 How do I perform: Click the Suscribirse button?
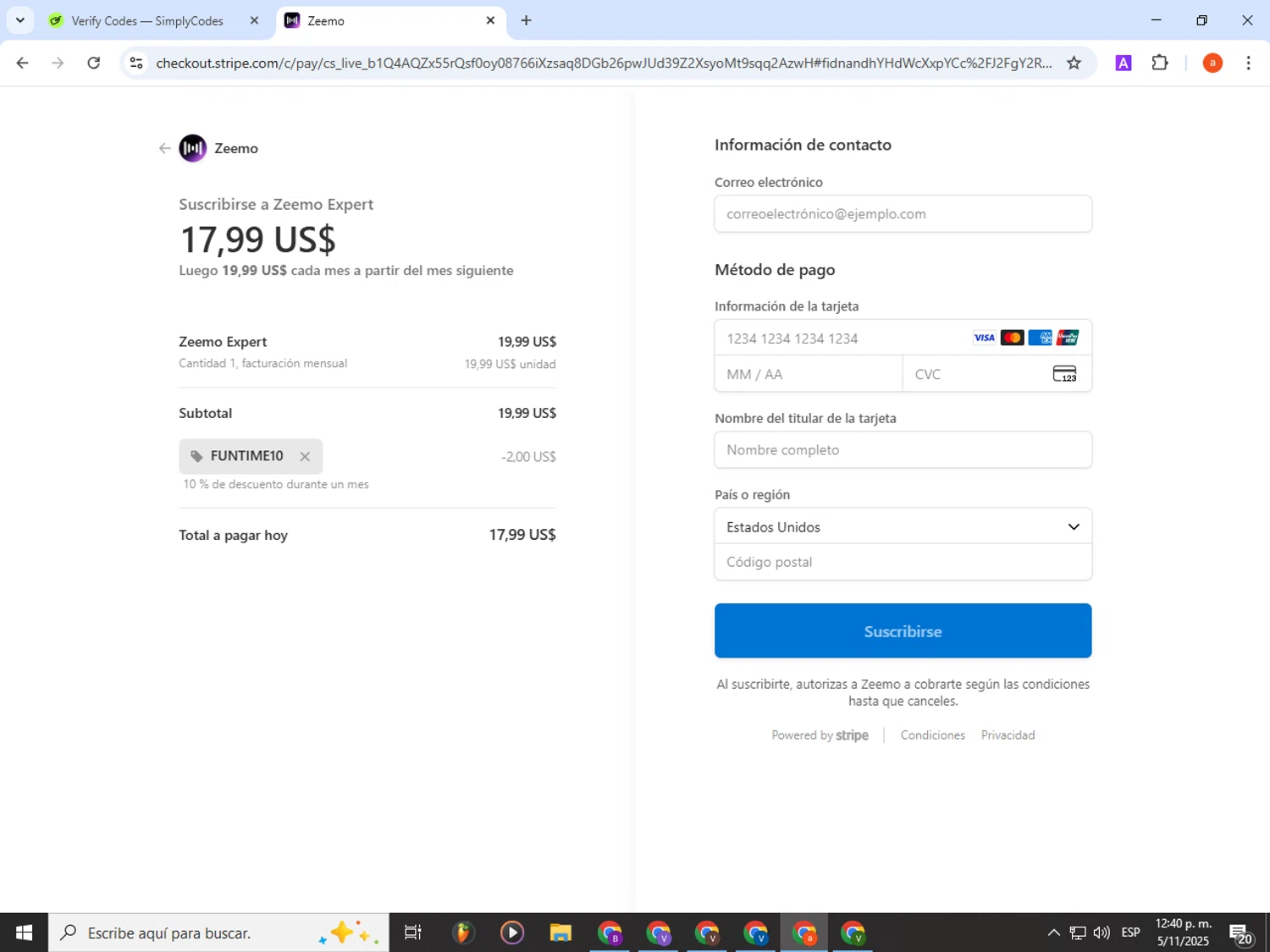[x=903, y=630]
